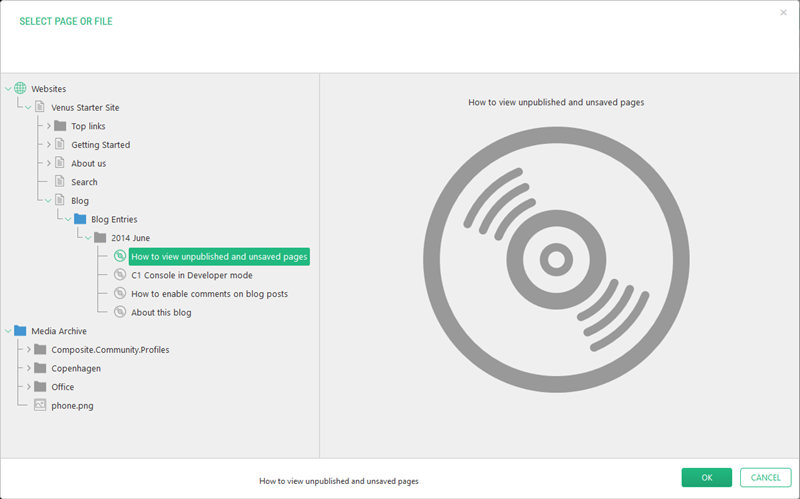
Task: Click the OK button
Action: 706,478
